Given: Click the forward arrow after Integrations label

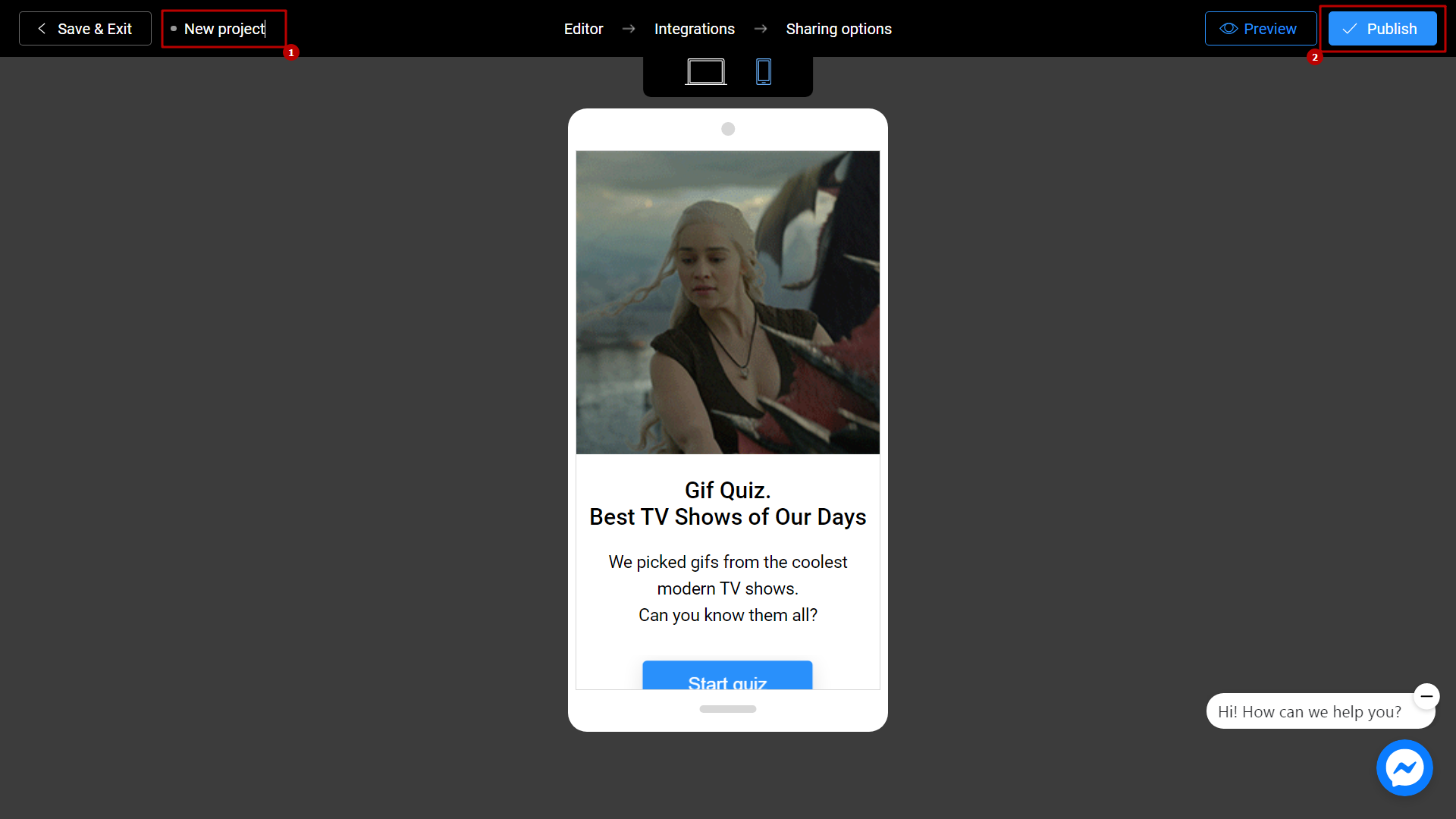Looking at the screenshot, I should [760, 28].
